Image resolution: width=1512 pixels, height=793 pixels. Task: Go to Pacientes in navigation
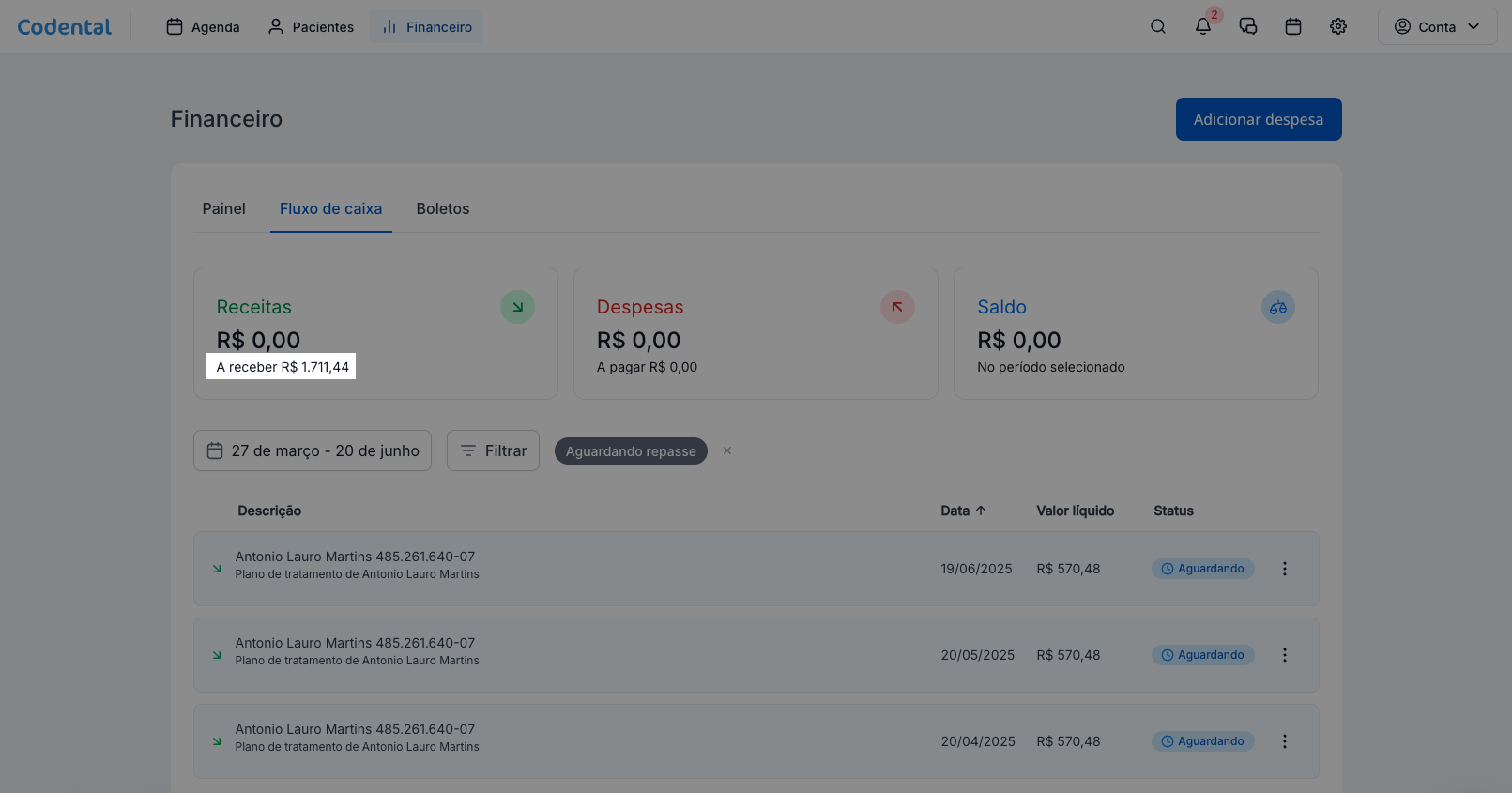pyautogui.click(x=312, y=26)
